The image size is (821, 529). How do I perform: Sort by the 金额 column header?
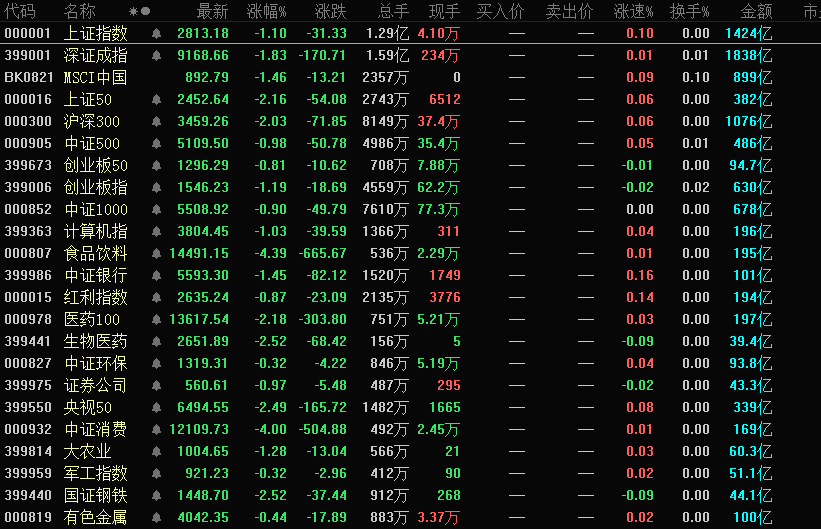[757, 11]
